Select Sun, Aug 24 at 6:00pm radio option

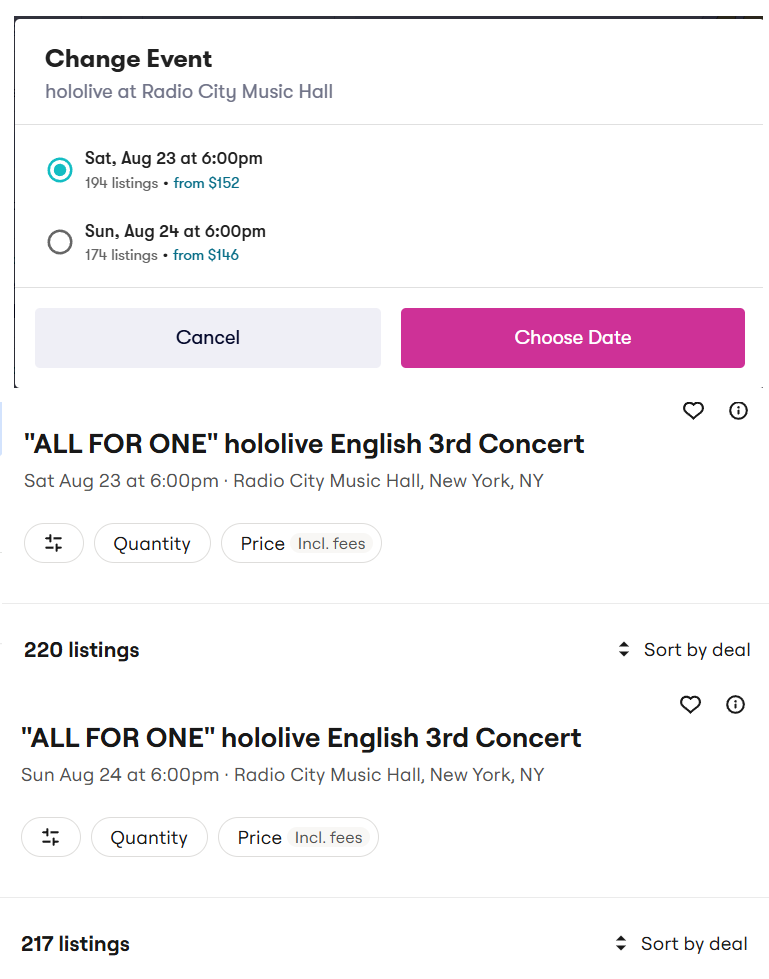(x=60, y=242)
